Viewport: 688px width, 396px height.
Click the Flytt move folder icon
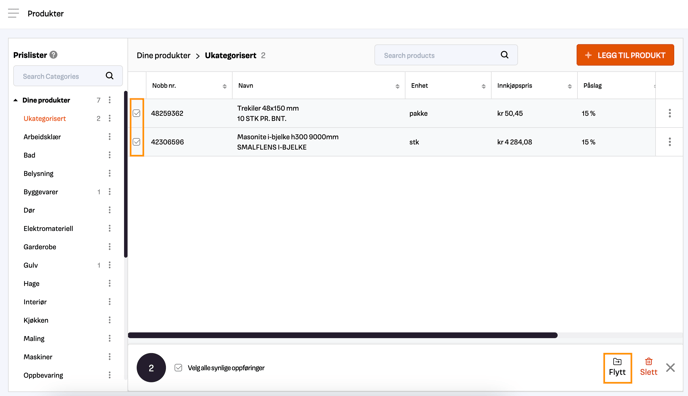(617, 362)
